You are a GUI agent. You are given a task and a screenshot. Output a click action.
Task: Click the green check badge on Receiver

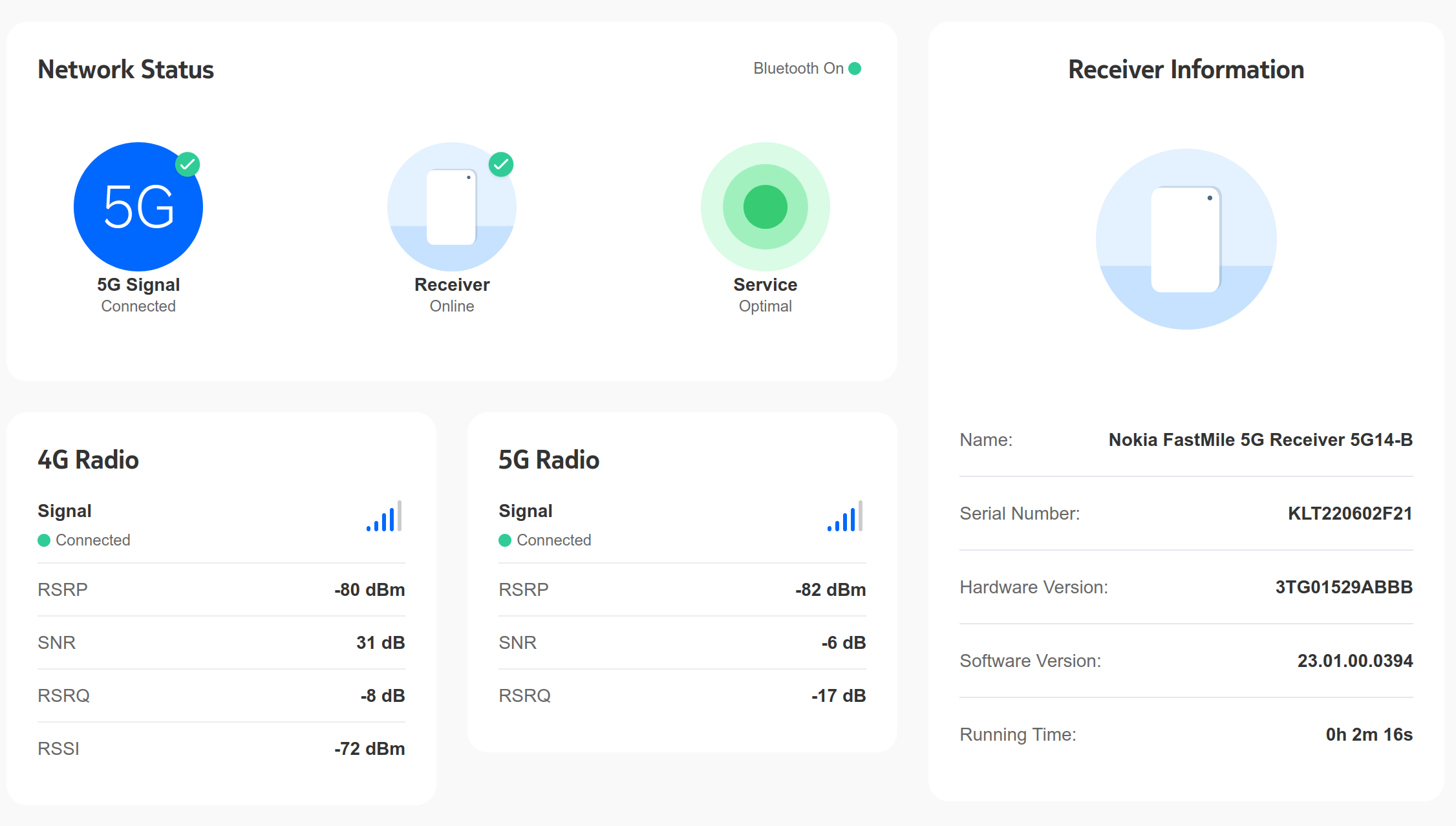pyautogui.click(x=501, y=164)
